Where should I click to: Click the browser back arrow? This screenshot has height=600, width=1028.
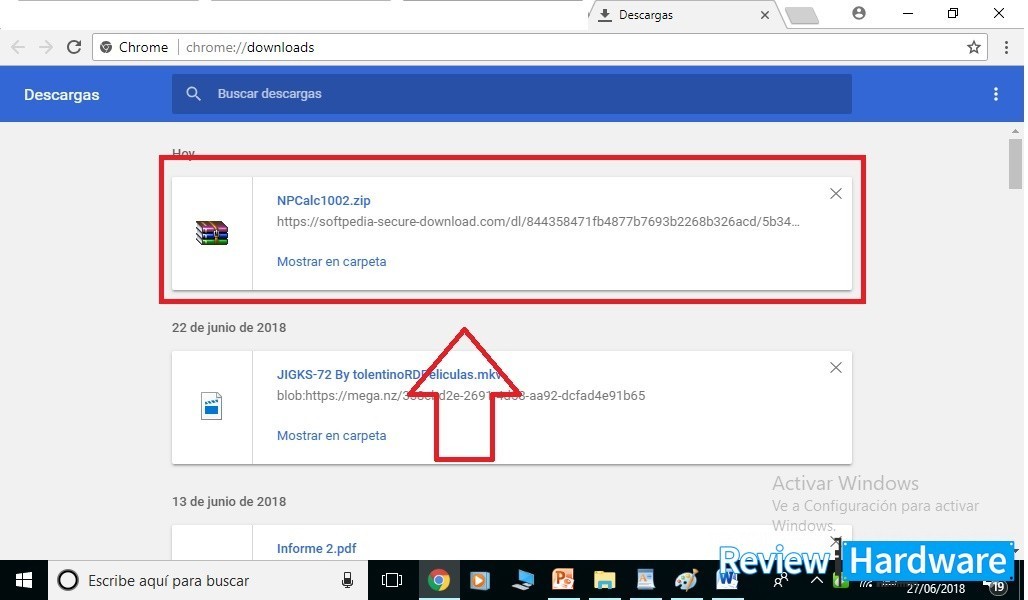point(18,47)
